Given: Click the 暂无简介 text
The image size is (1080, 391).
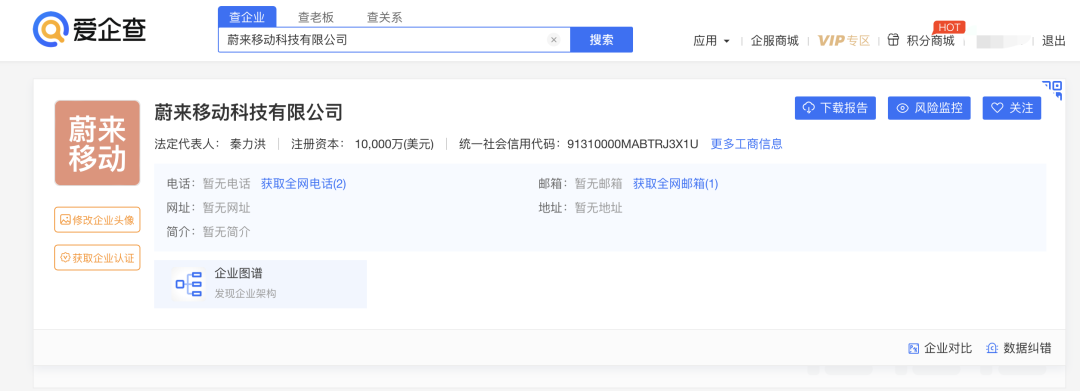Looking at the screenshot, I should pos(227,232).
